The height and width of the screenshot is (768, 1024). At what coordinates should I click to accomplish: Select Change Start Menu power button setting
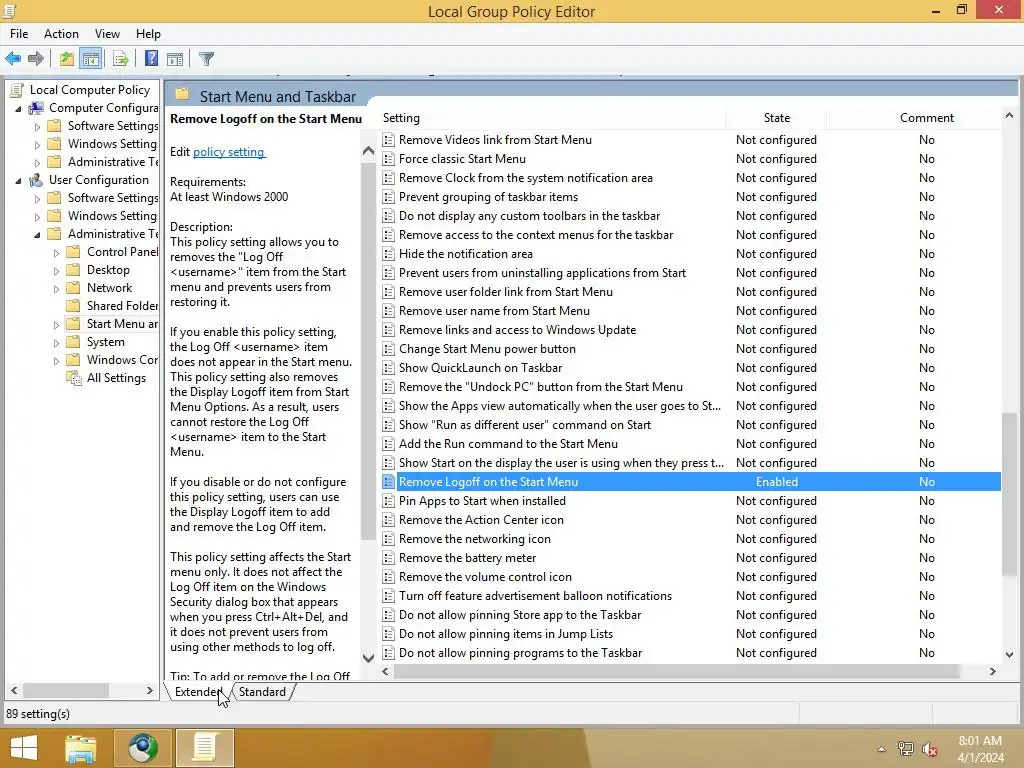pos(487,349)
